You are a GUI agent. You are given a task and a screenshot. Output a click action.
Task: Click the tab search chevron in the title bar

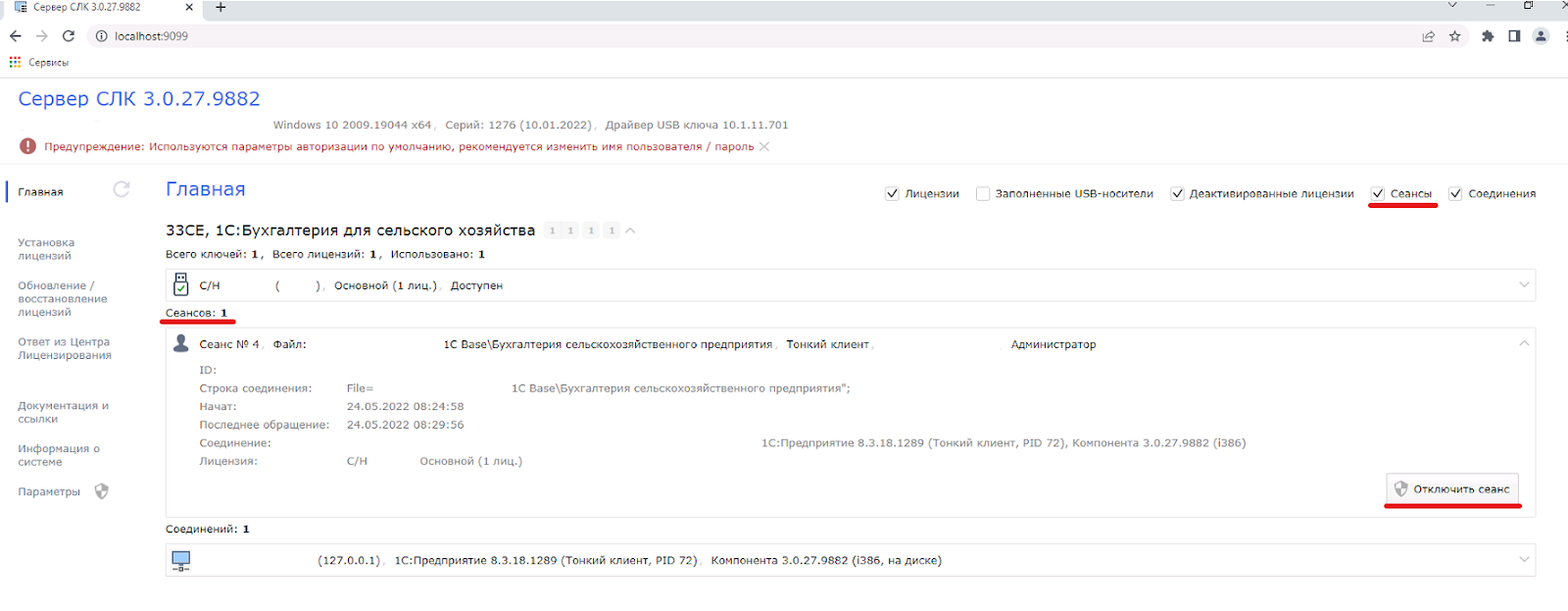[x=1452, y=6]
